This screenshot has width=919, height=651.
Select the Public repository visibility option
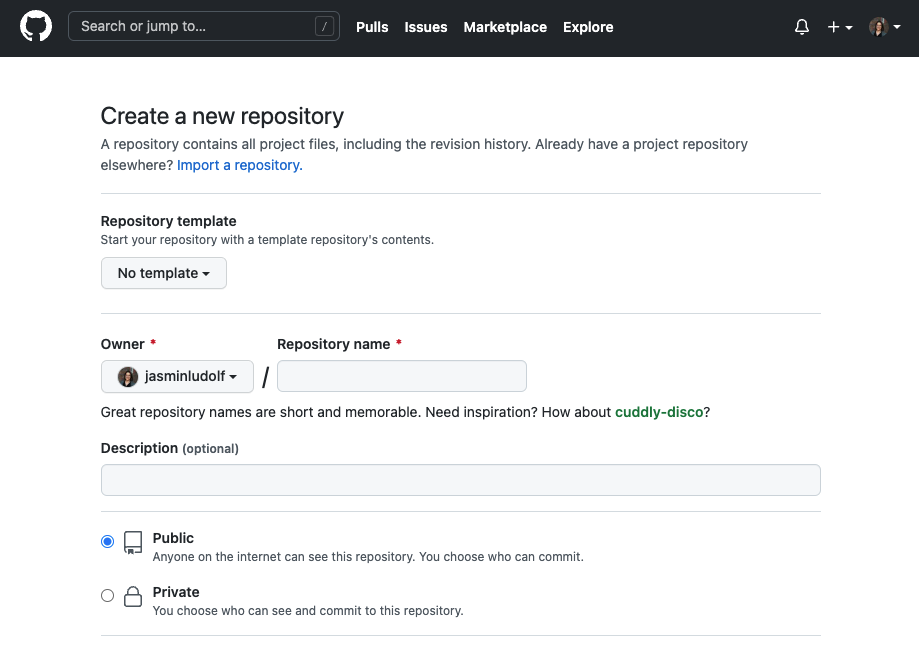pos(107,540)
